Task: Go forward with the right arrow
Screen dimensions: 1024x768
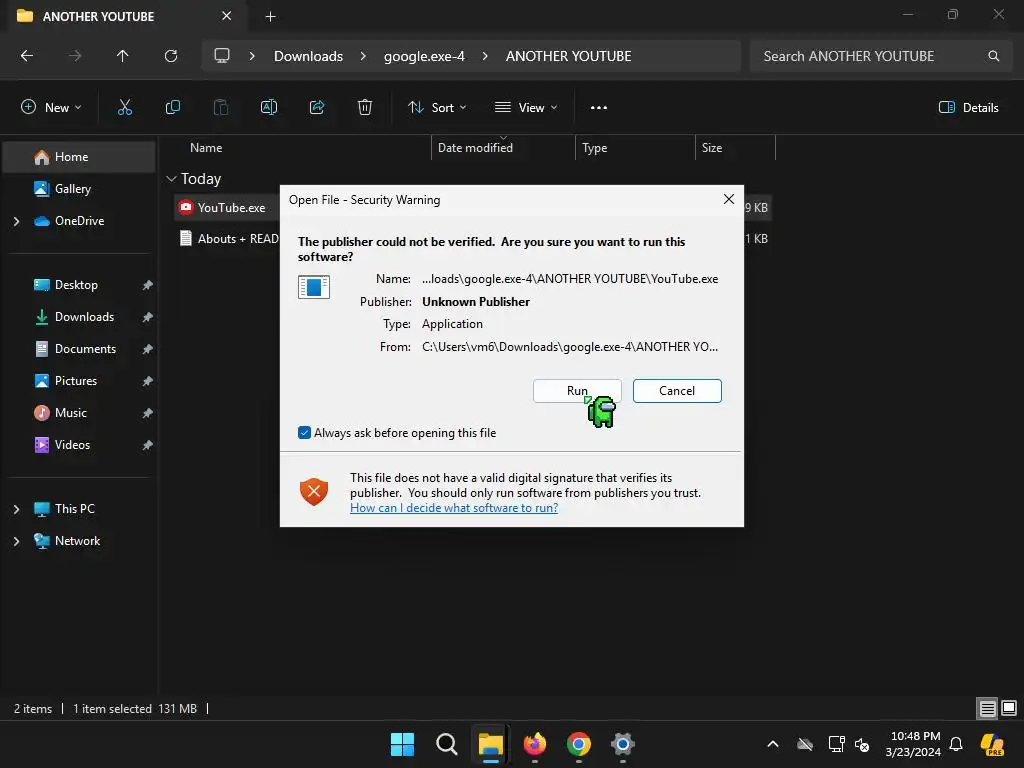Action: pos(75,56)
